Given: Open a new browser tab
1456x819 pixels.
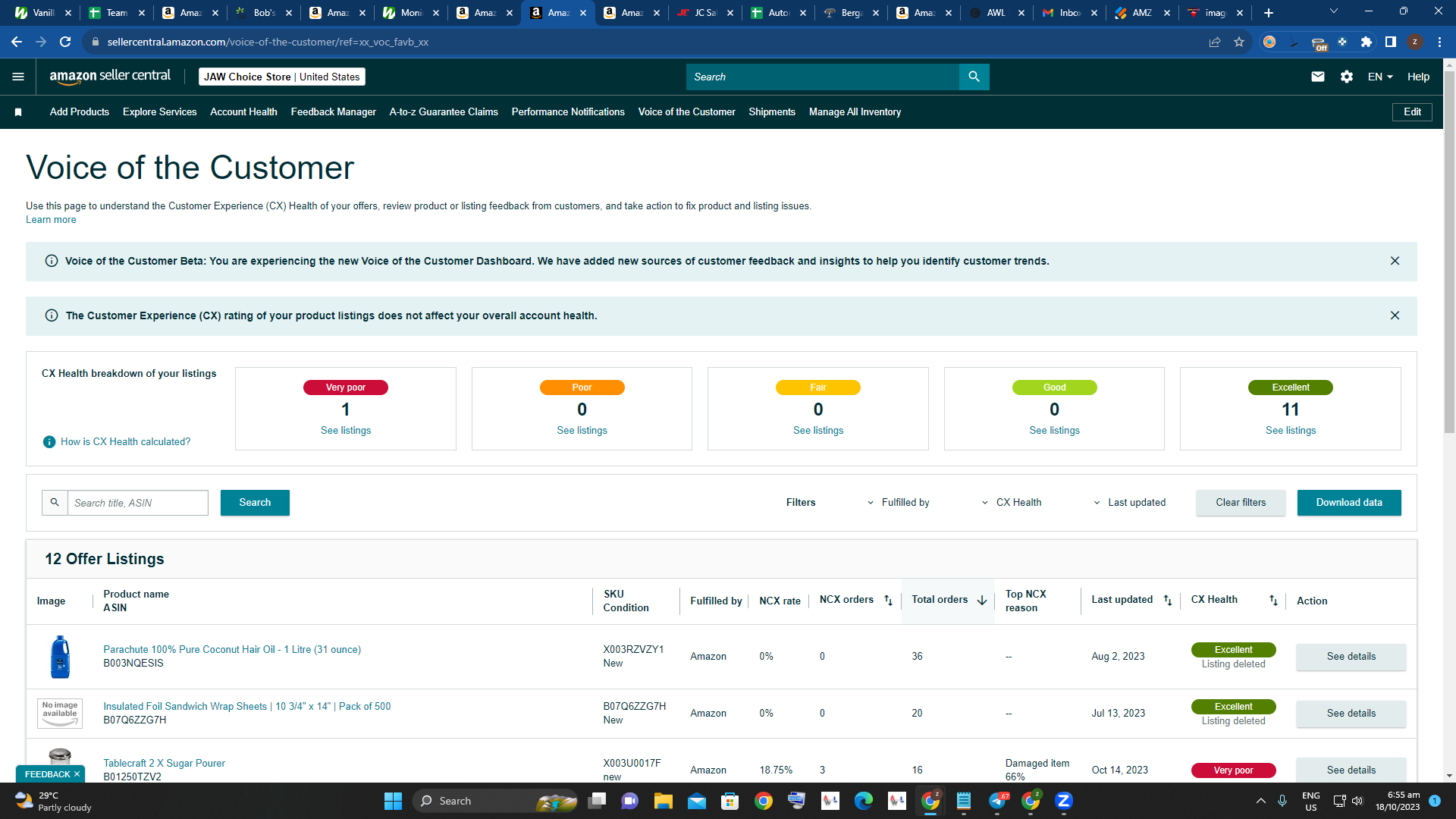Looking at the screenshot, I should click(1269, 13).
